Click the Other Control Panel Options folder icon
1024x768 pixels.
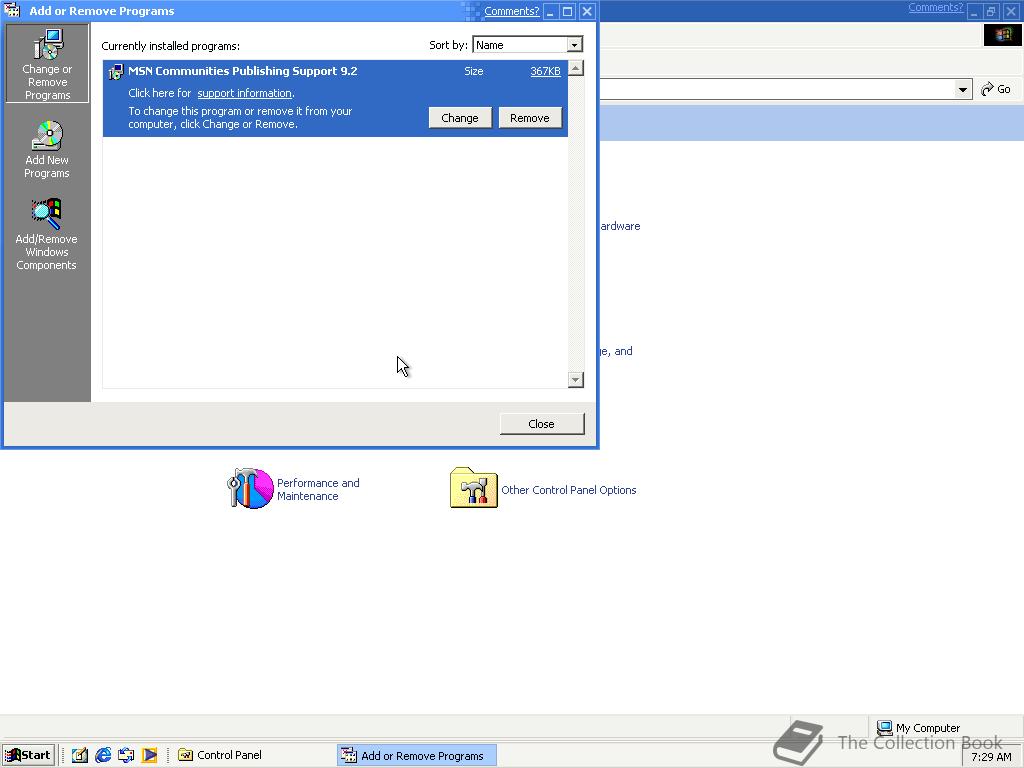(473, 487)
